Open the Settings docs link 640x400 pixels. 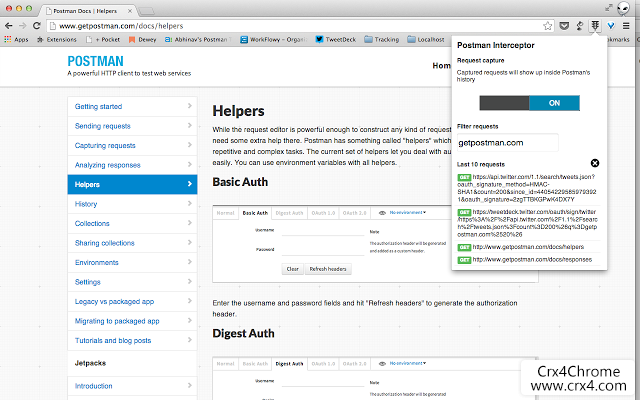click(132, 282)
